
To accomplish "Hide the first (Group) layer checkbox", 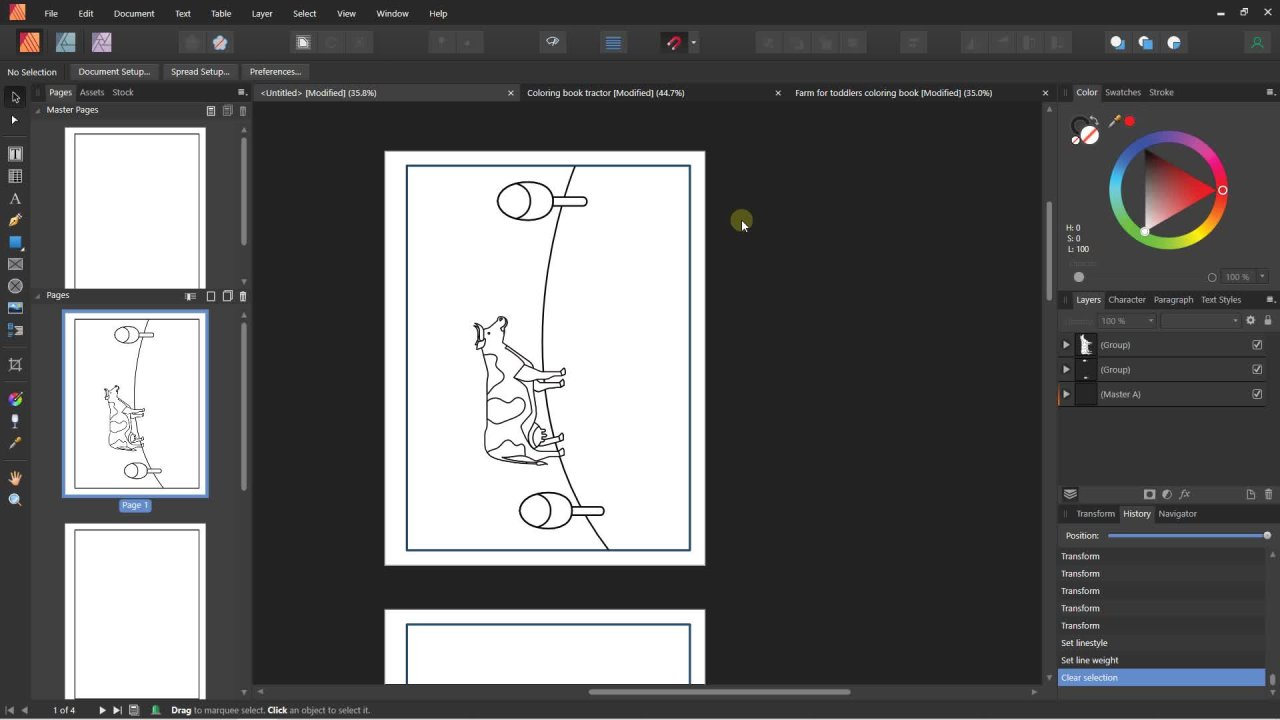I will tap(1257, 345).
